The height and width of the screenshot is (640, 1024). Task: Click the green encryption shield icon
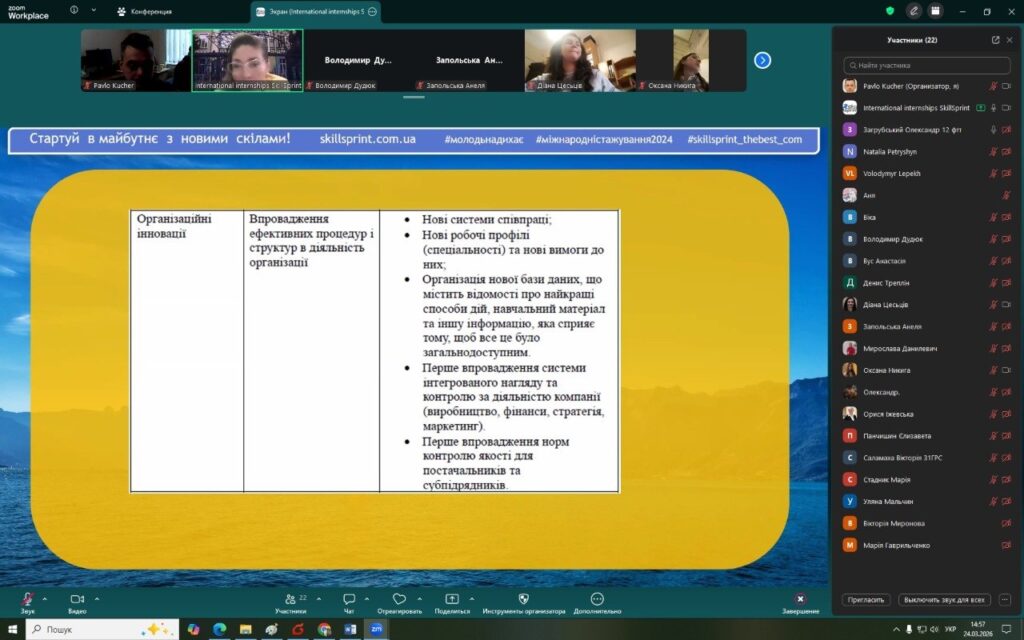pos(890,11)
